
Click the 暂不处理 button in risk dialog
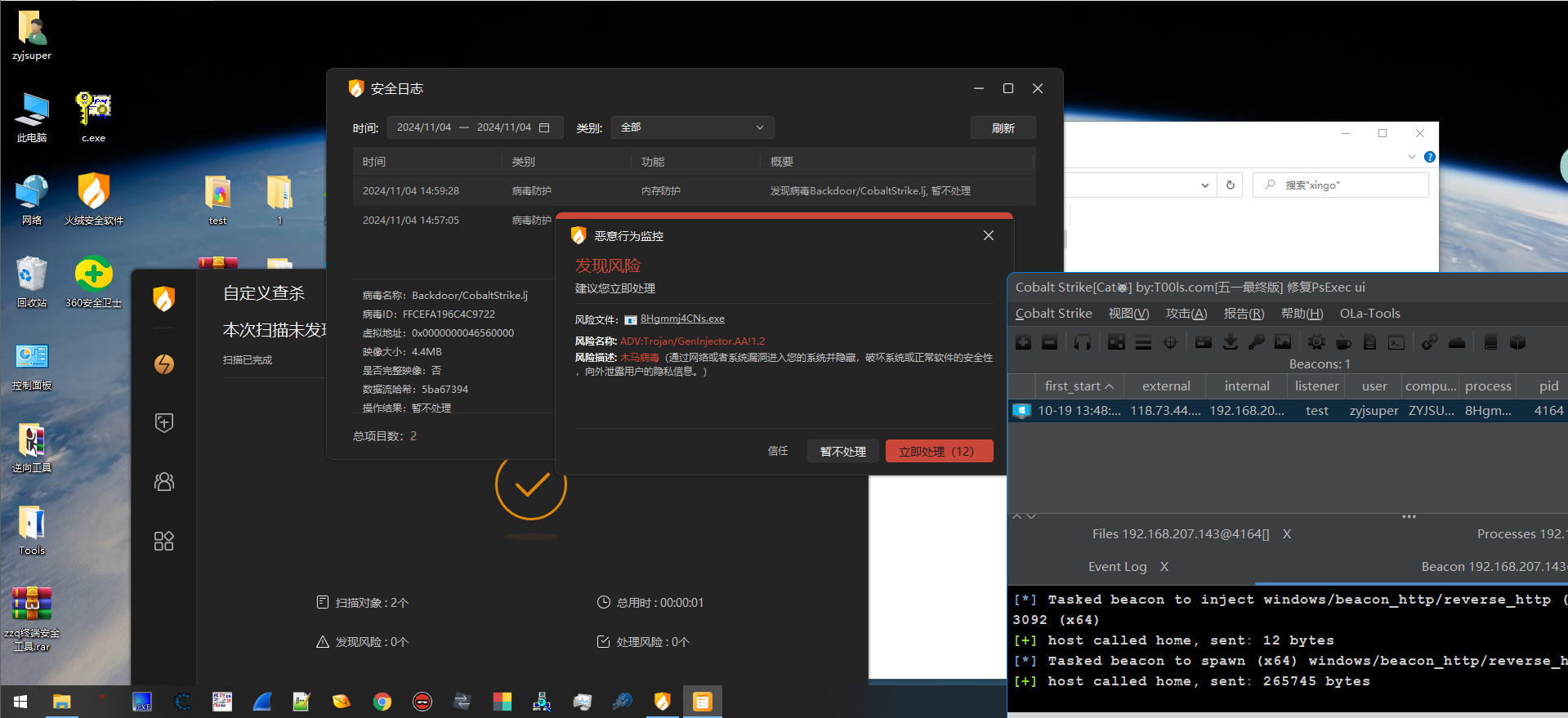coord(842,452)
